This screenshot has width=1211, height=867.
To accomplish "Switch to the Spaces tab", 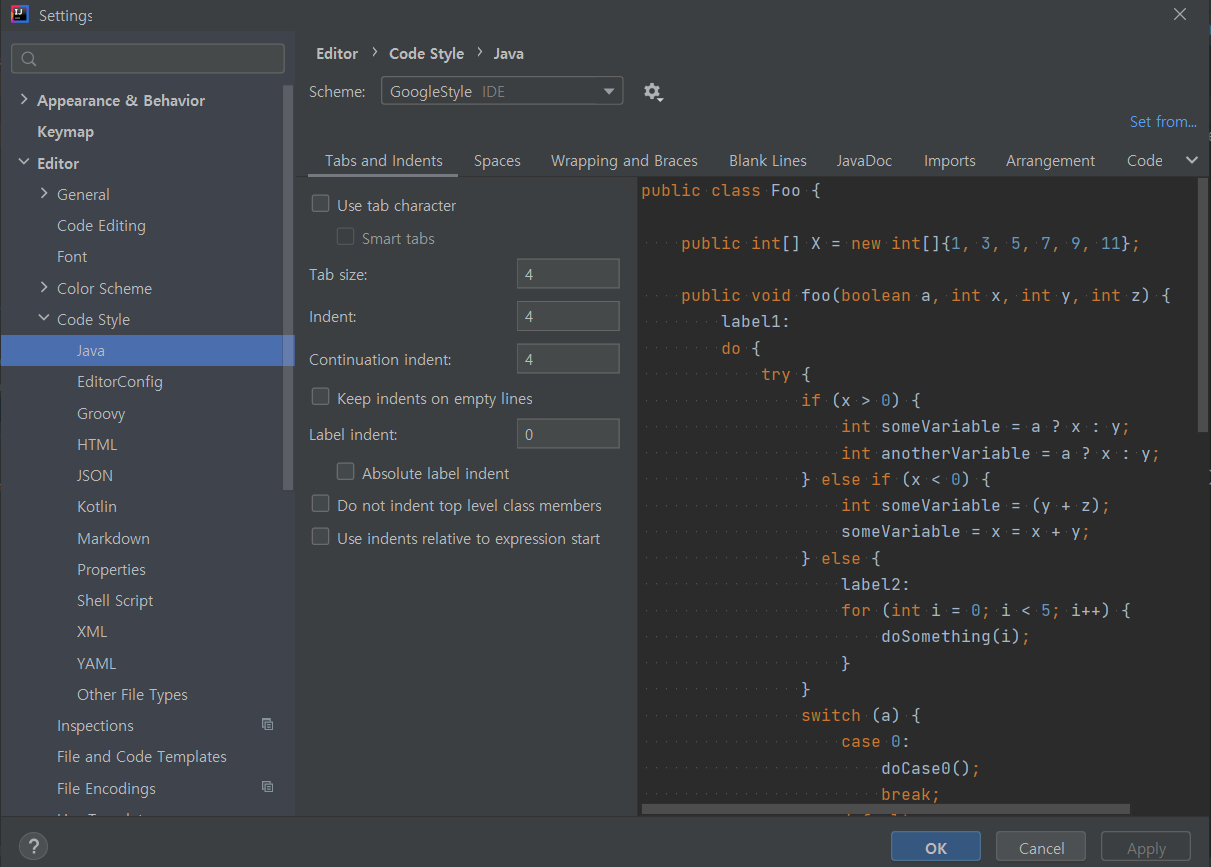I will pos(497,160).
